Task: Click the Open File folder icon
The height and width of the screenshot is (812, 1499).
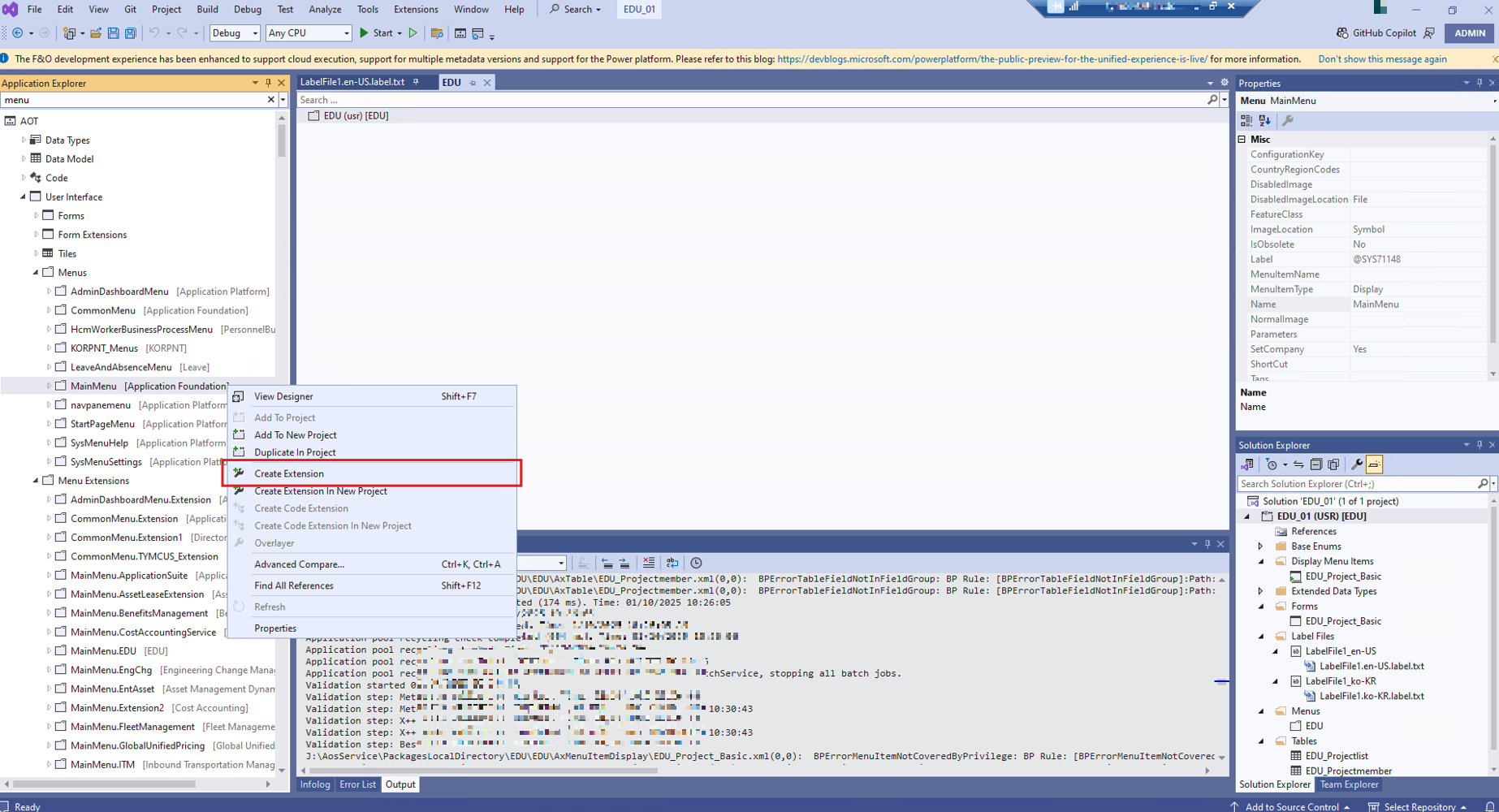Action: tap(96, 33)
